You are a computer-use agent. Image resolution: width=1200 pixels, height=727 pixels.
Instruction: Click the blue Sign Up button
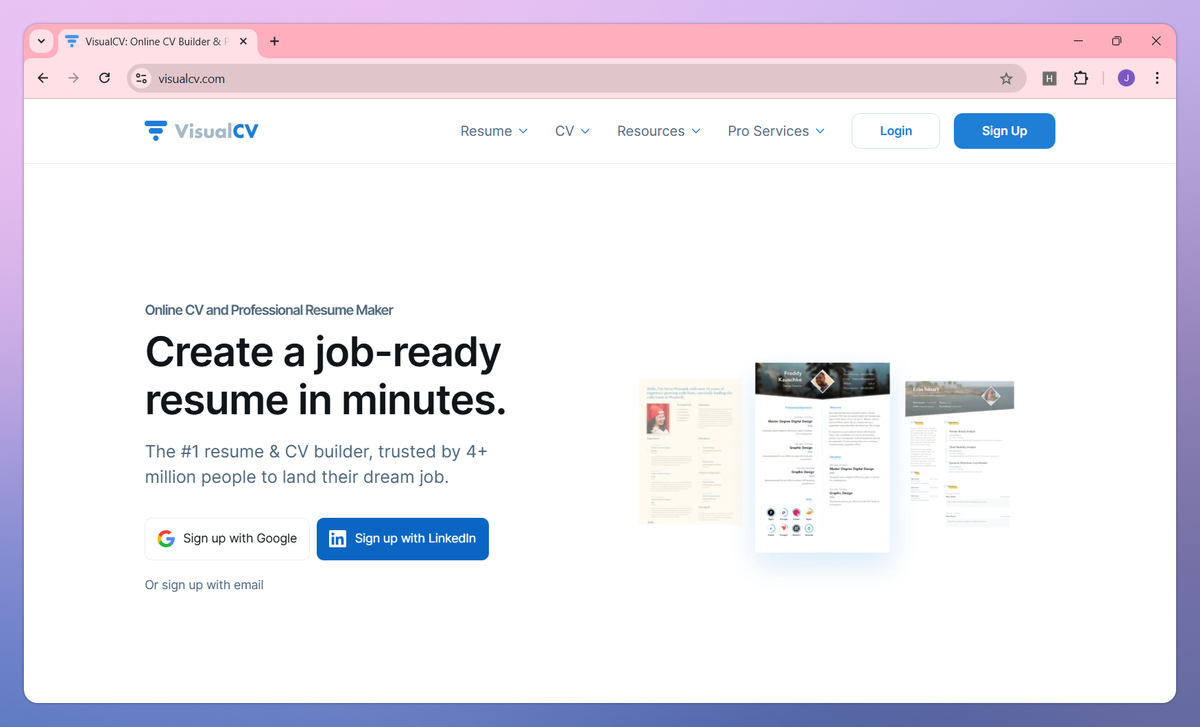[x=1004, y=131]
